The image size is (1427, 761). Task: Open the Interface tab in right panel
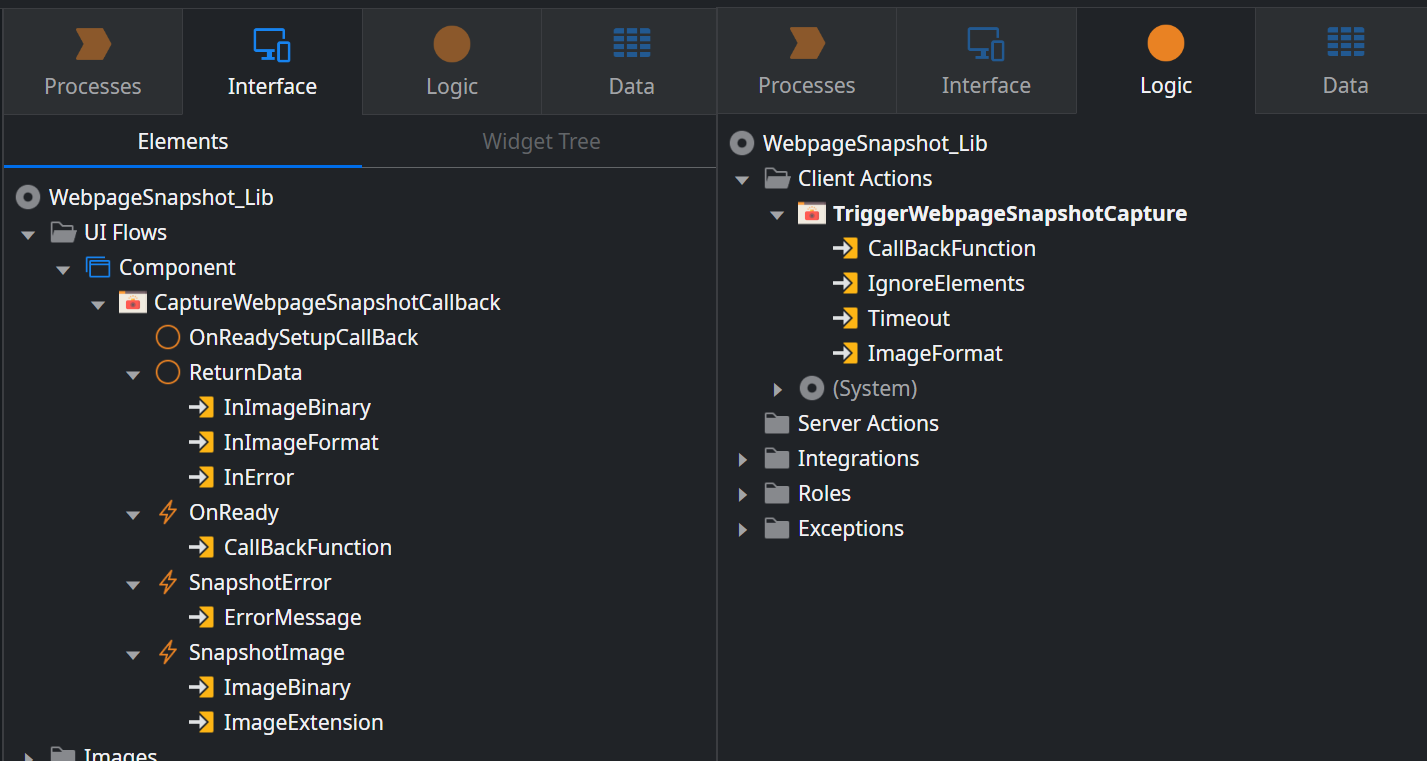click(x=986, y=62)
